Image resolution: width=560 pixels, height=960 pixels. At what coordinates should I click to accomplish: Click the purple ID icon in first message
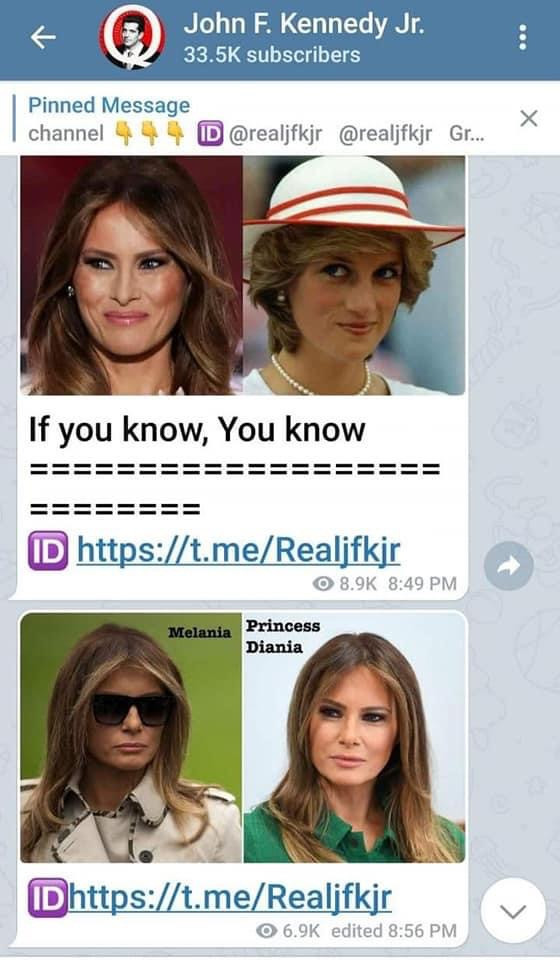[x=48, y=550]
